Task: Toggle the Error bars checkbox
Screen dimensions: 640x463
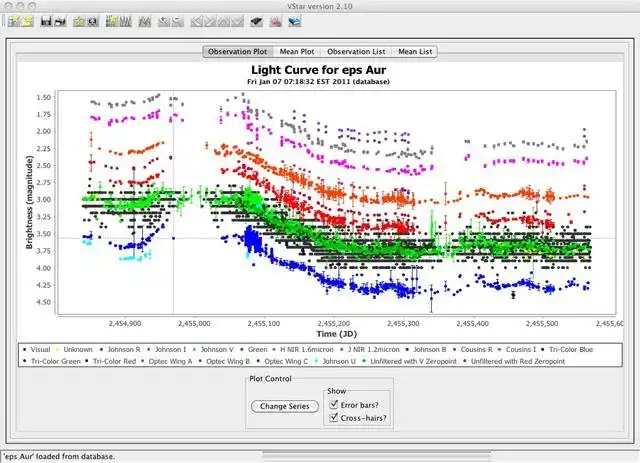Action: click(x=332, y=404)
